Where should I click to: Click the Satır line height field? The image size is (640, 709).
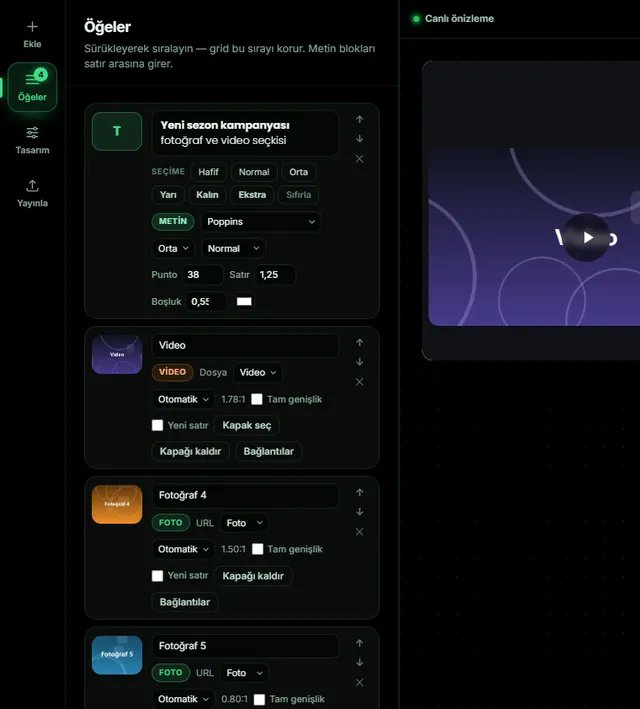tap(275, 274)
